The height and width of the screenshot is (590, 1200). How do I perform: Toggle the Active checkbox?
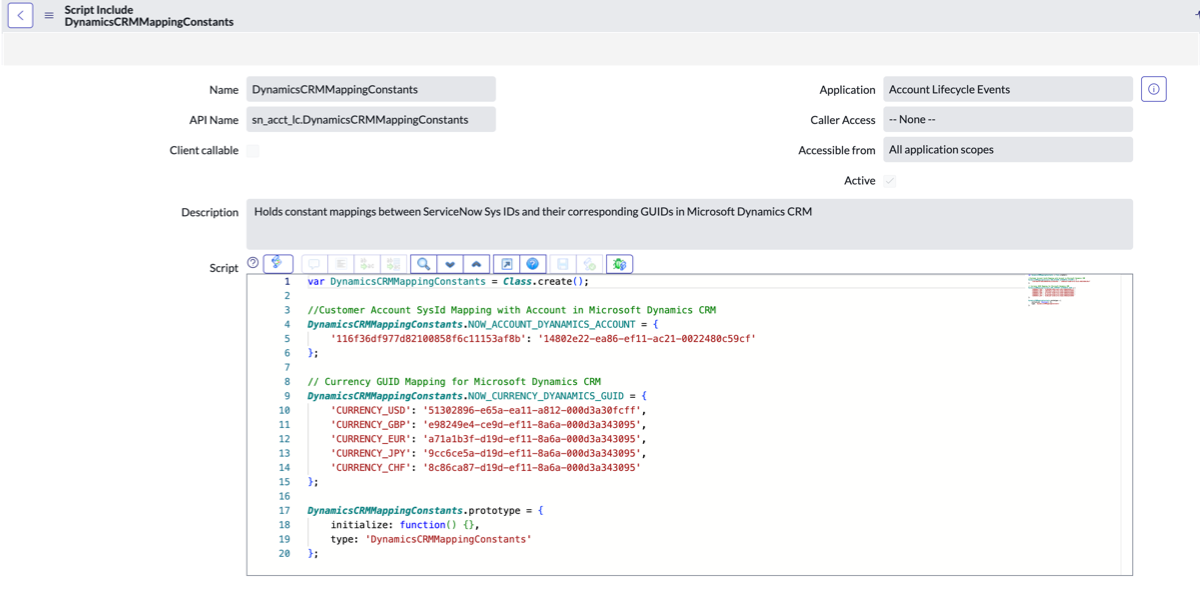point(890,181)
